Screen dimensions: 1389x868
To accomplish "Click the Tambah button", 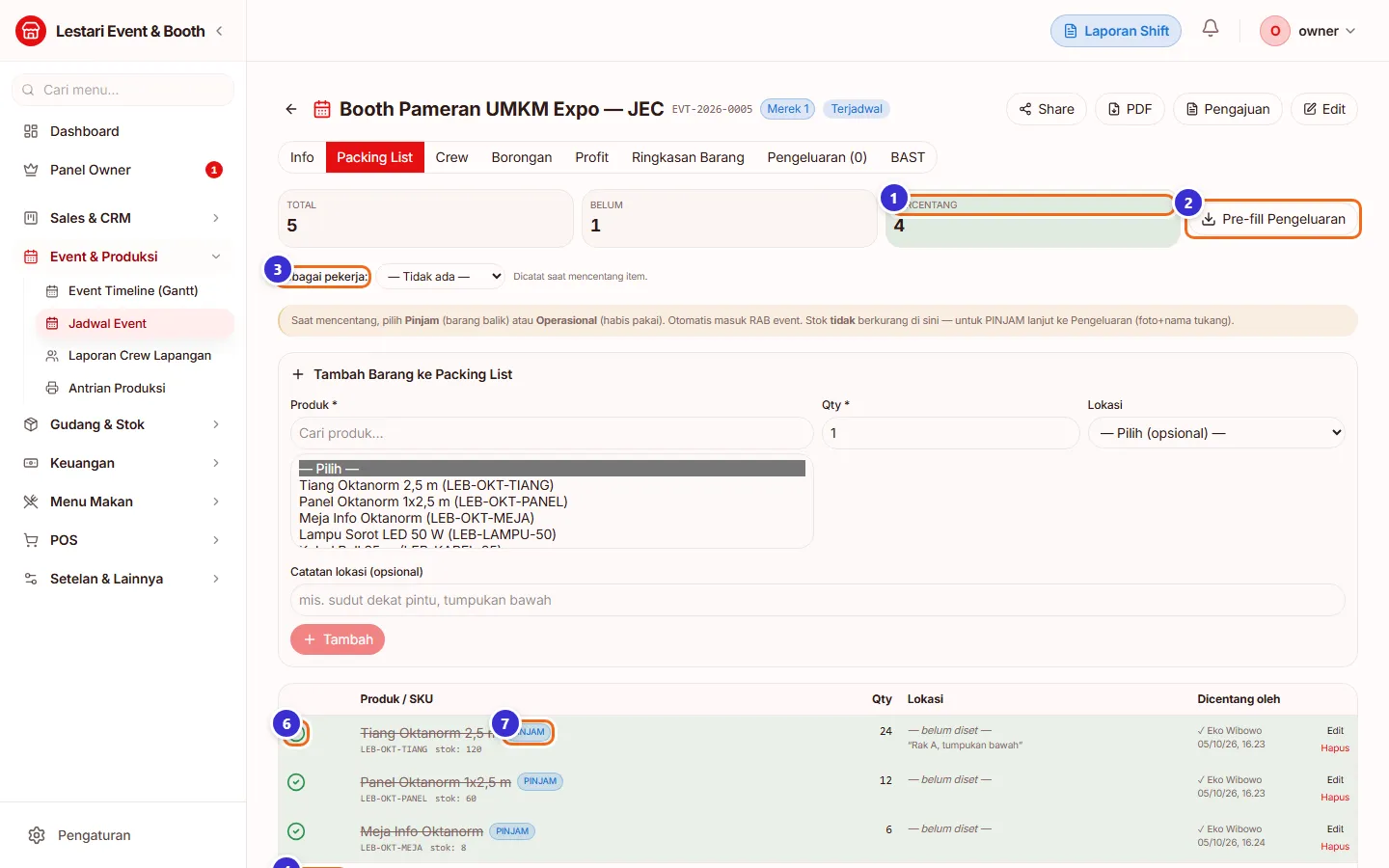I will (x=338, y=639).
